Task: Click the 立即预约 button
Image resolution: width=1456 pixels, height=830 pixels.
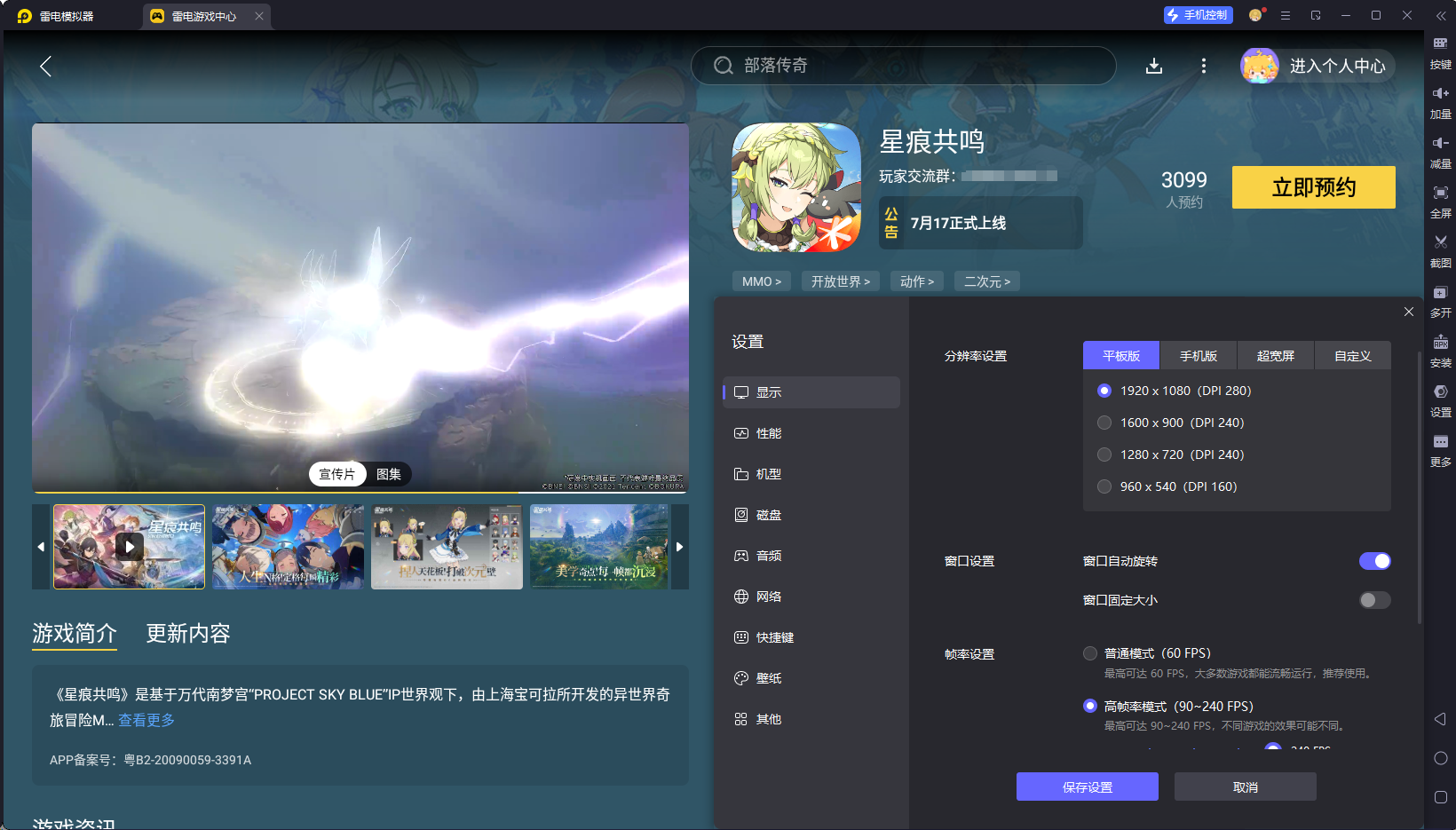Action: (1314, 187)
